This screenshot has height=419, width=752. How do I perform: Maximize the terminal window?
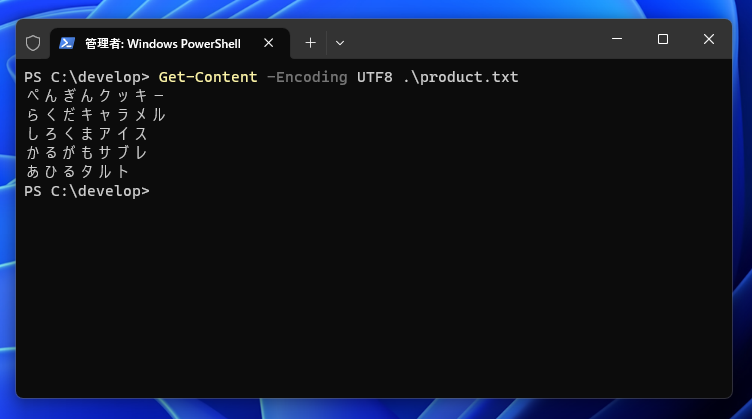click(662, 40)
